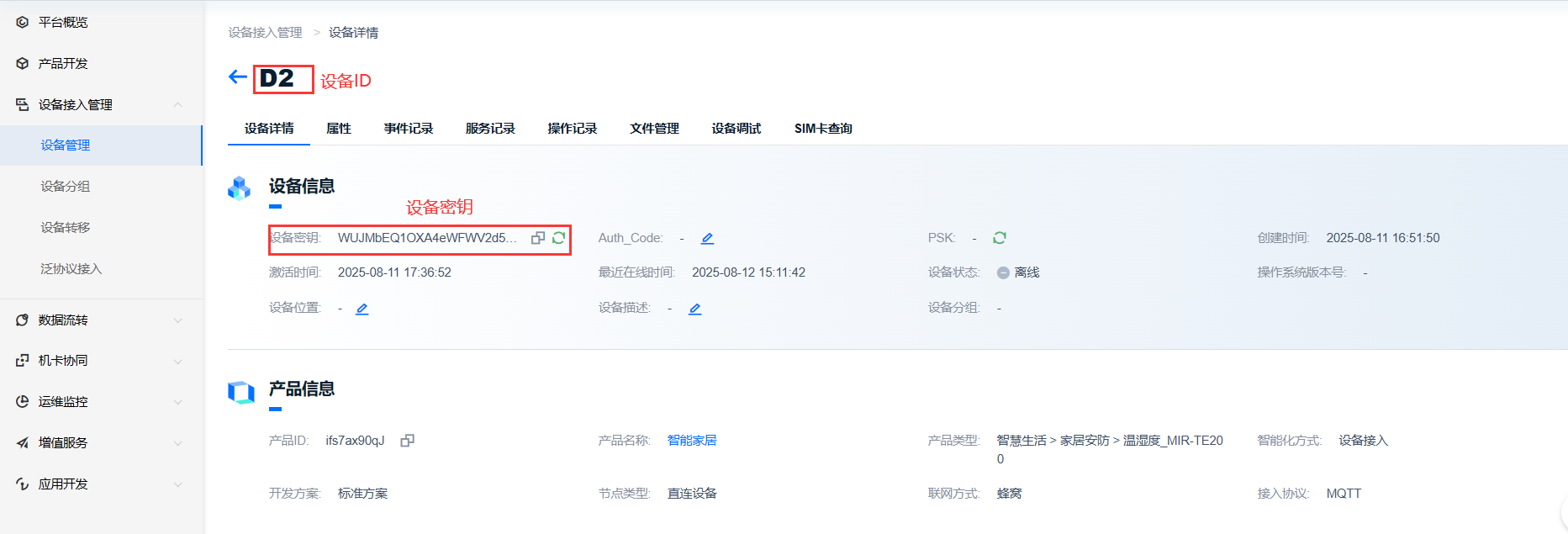Switch to the 属性 tab
Screen dimensions: 1568x534
339,129
